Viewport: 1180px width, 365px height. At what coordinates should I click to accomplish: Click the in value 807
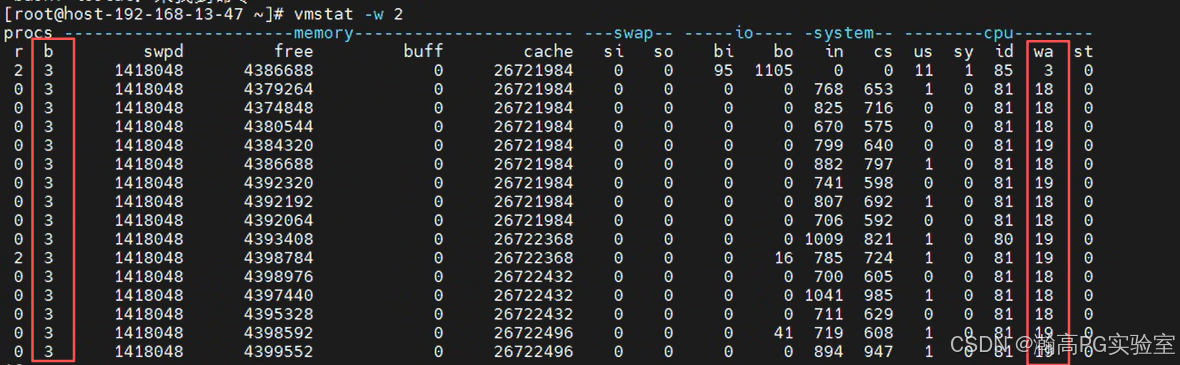(x=829, y=202)
